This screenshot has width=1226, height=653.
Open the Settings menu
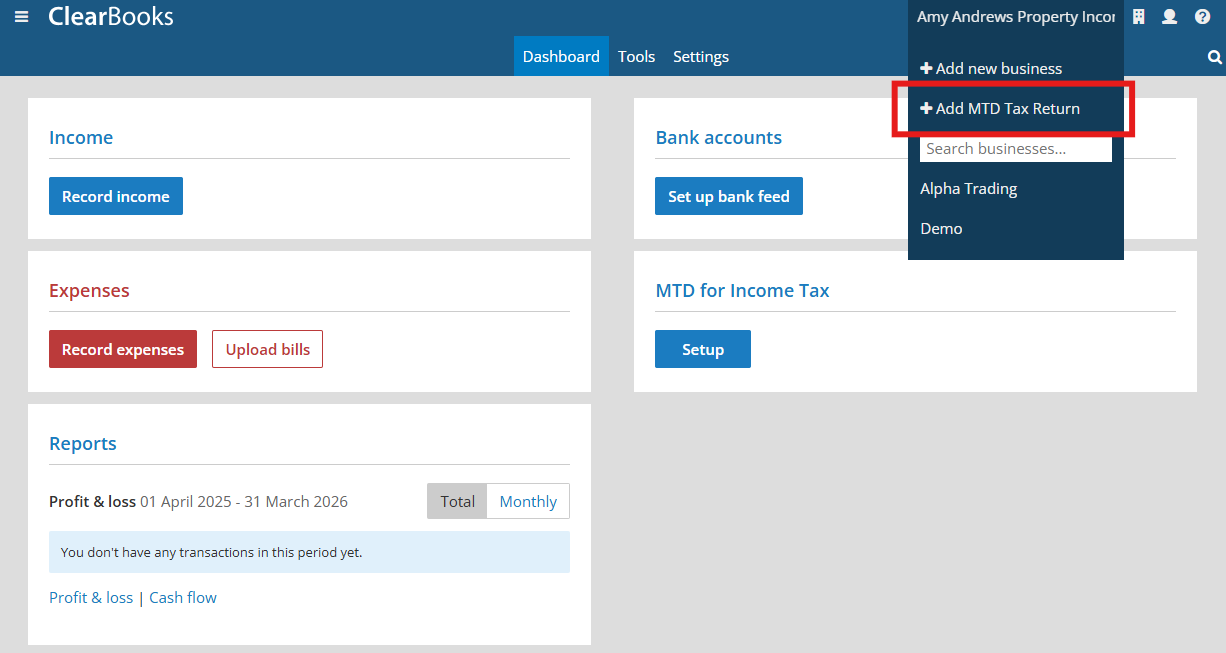pyautogui.click(x=700, y=56)
